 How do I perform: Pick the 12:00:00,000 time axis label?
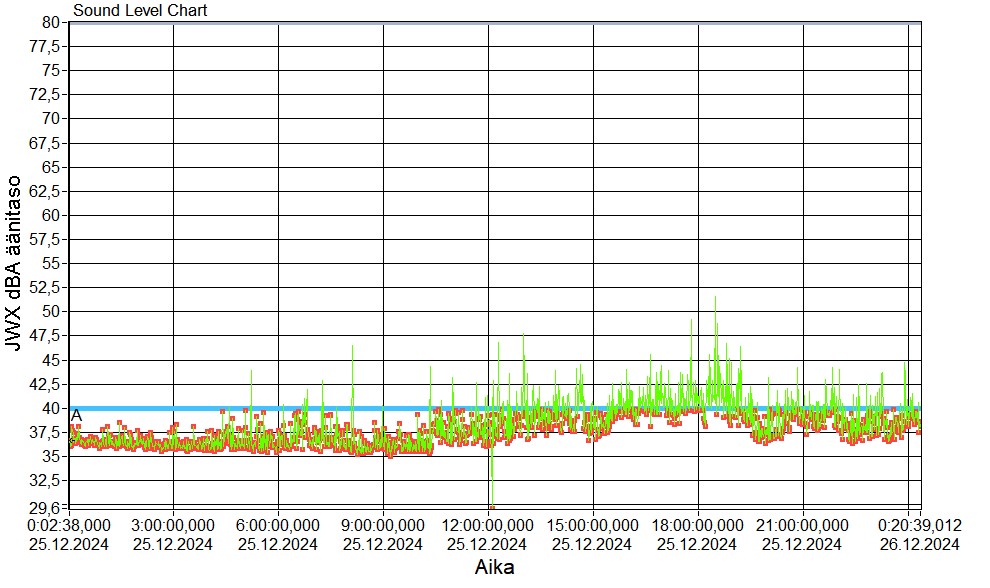489,525
